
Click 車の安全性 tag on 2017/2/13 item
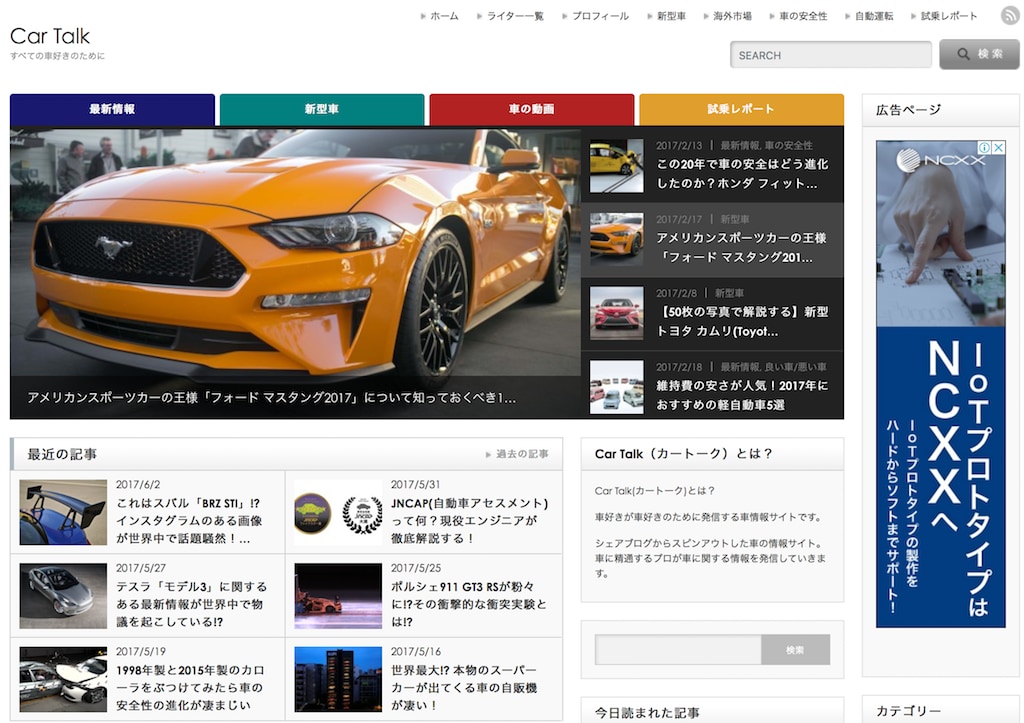pos(789,146)
